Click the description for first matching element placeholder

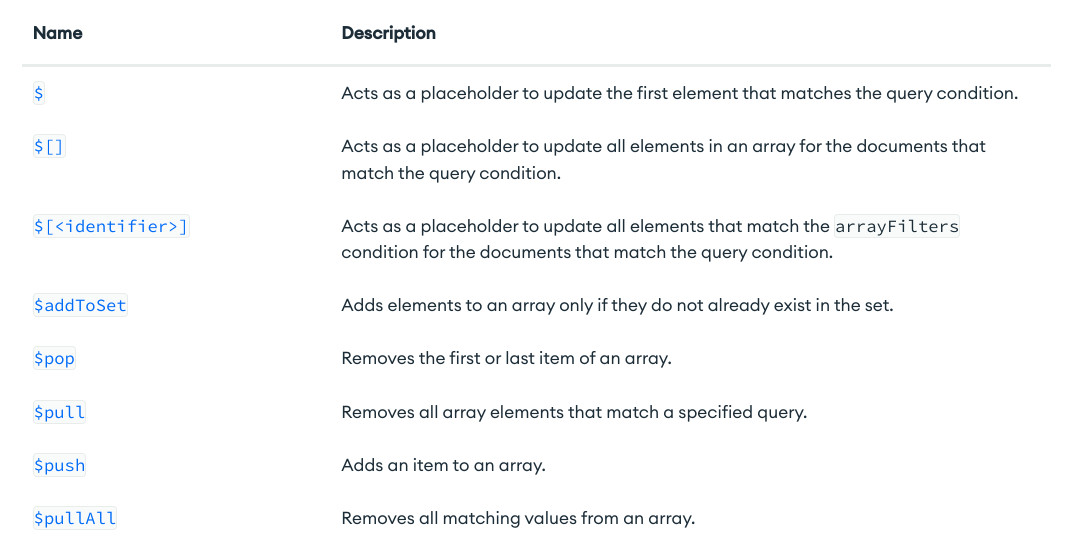(679, 93)
